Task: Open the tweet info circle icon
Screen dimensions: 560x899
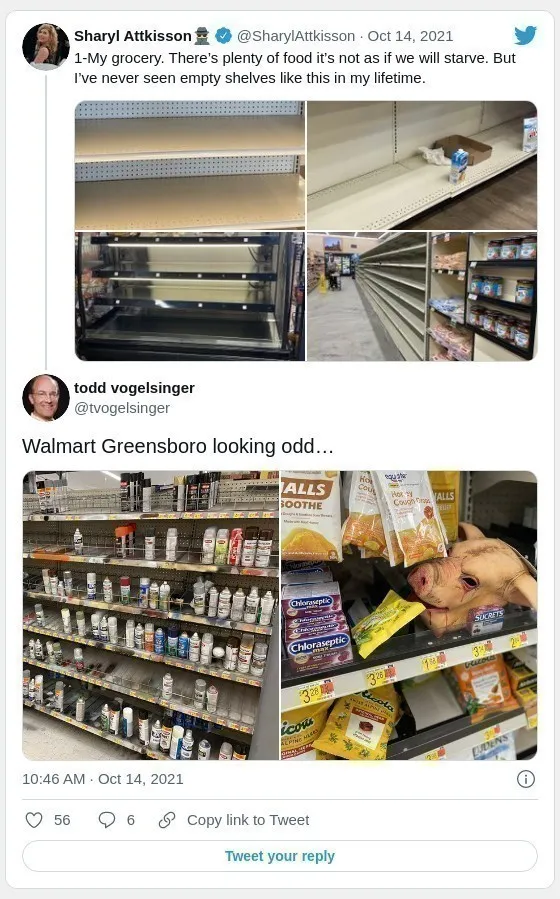Action: pyautogui.click(x=526, y=779)
